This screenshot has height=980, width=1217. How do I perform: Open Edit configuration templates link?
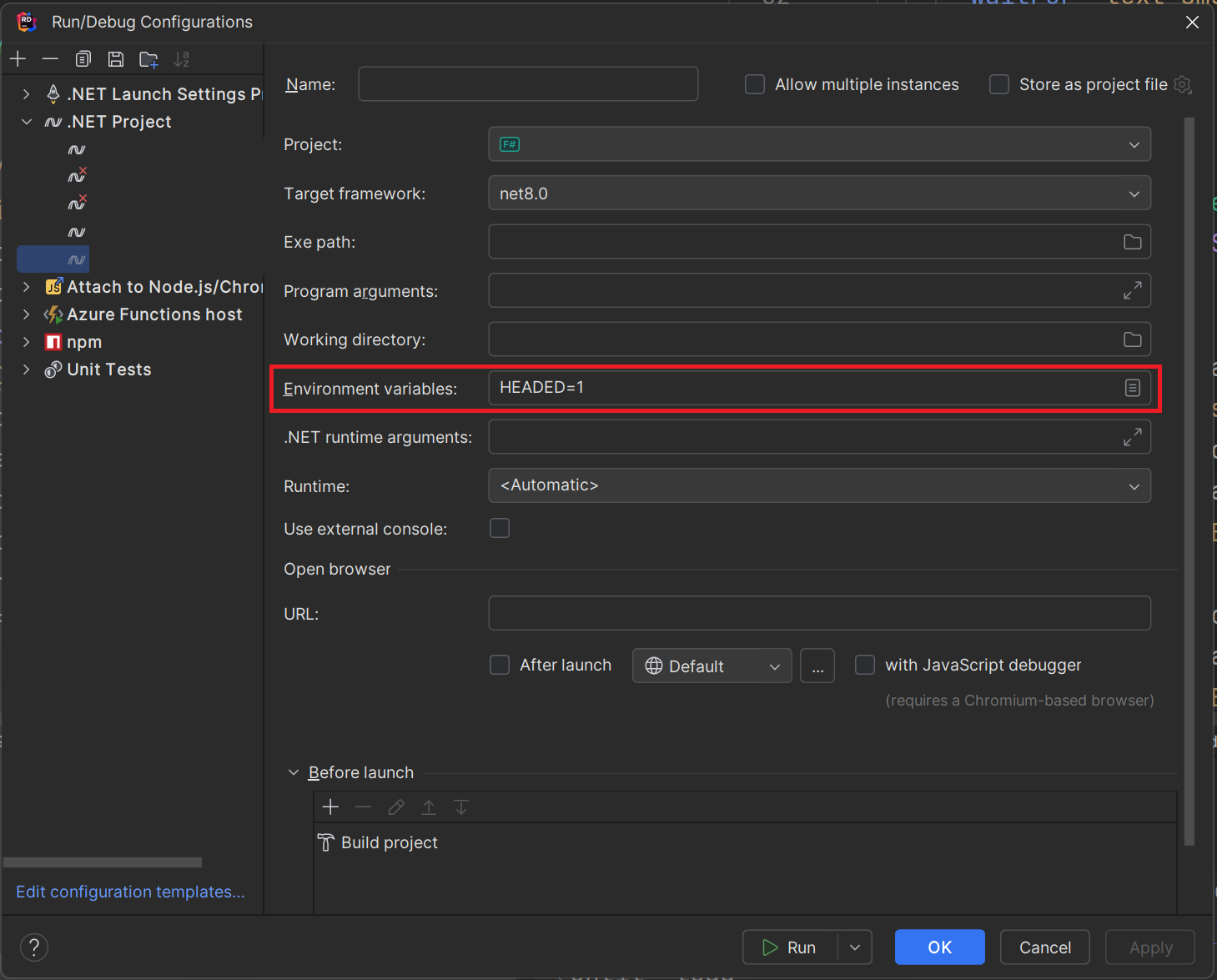click(130, 892)
